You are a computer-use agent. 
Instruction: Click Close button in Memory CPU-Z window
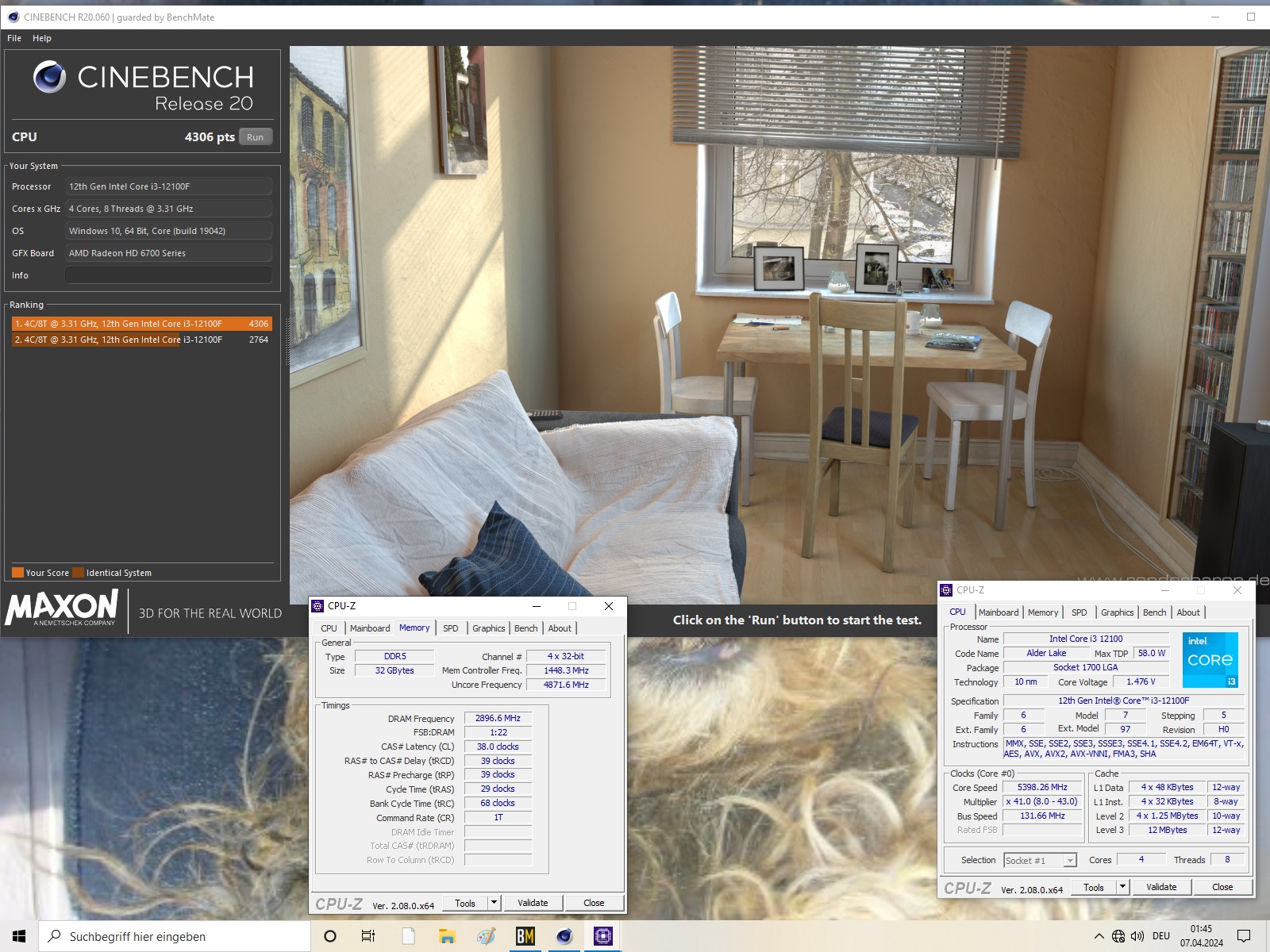click(594, 903)
